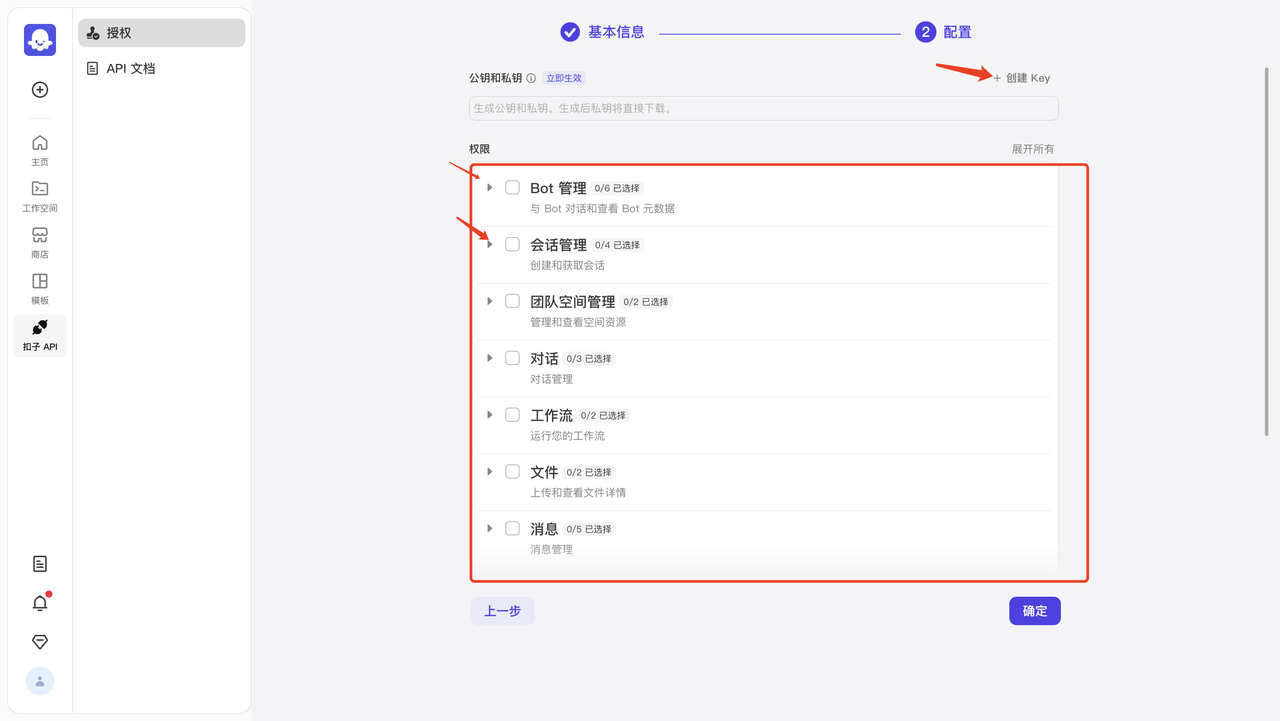1280x721 pixels.
Task: Expand the 文件 permission group
Action: click(490, 472)
